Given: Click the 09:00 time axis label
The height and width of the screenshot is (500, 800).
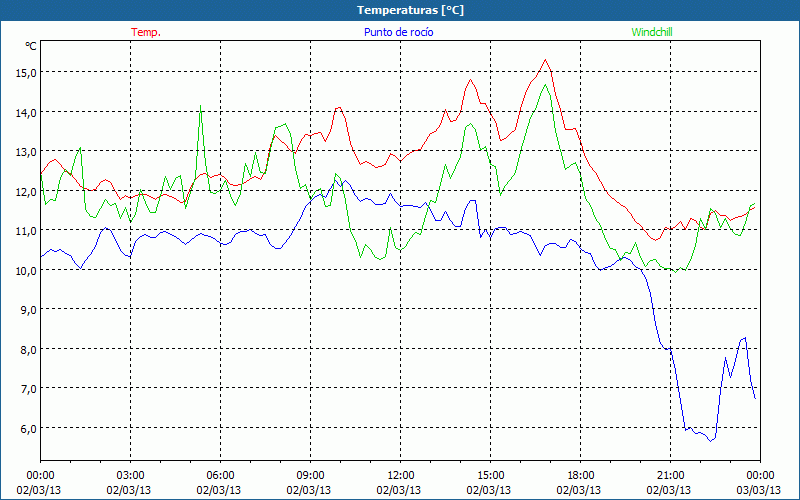Looking at the screenshot, I should (x=310, y=476).
